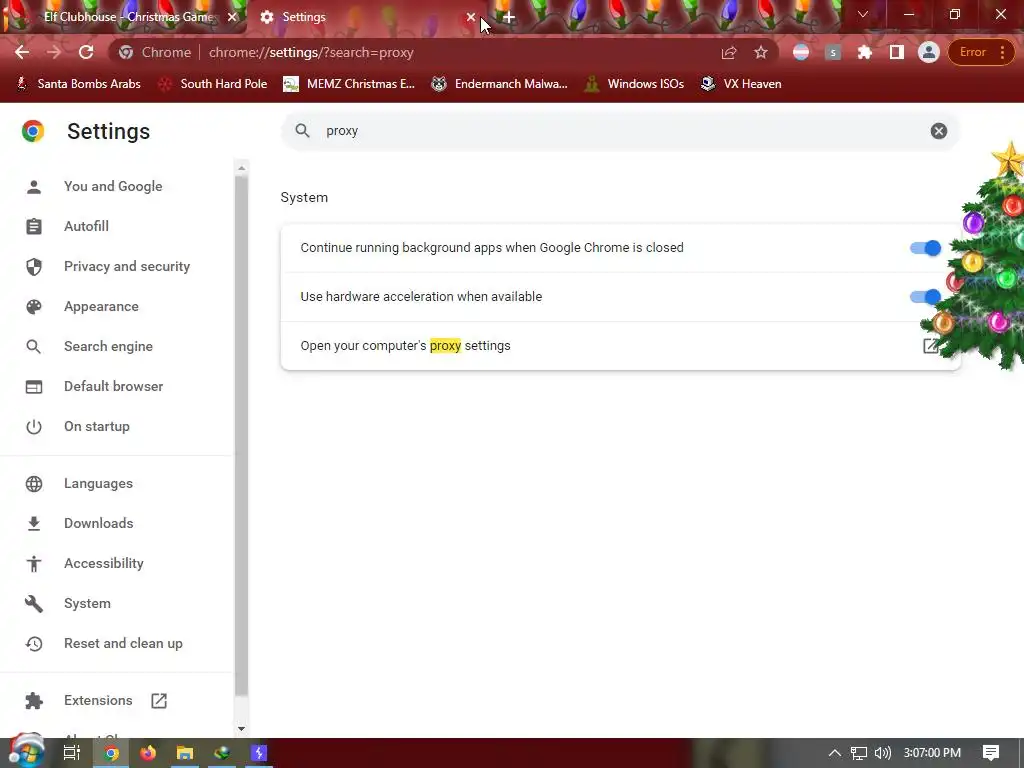Click Chrome icon in the taskbar
Viewport: 1024px width, 768px height.
point(112,753)
